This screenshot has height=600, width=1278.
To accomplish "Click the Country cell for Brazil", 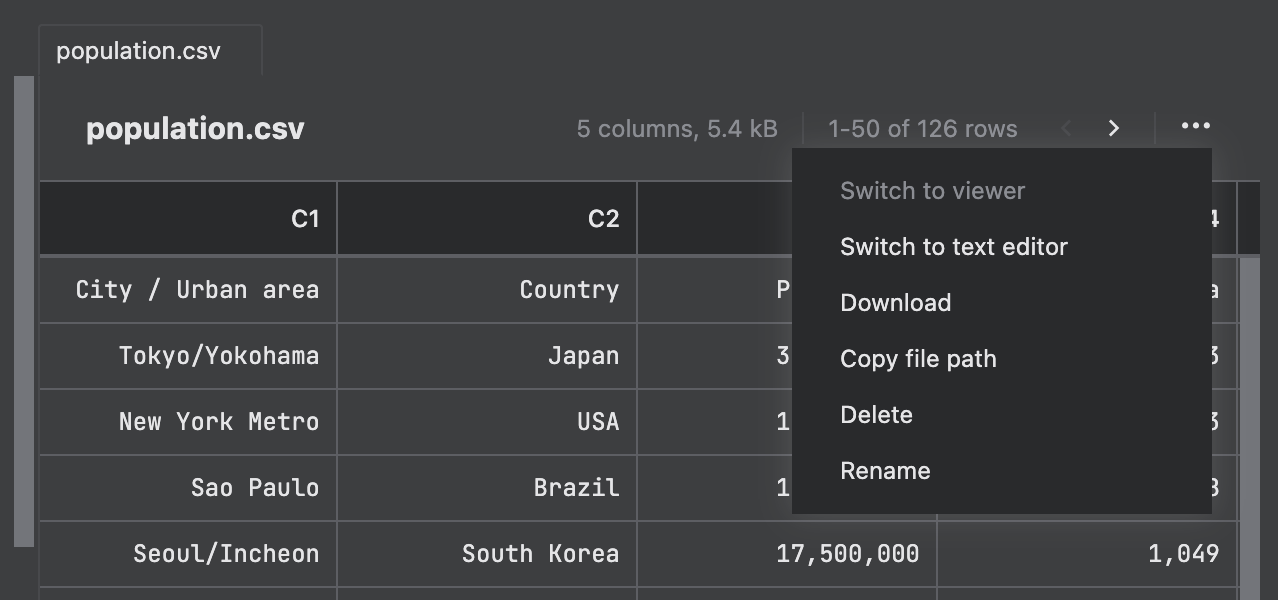I will click(487, 487).
